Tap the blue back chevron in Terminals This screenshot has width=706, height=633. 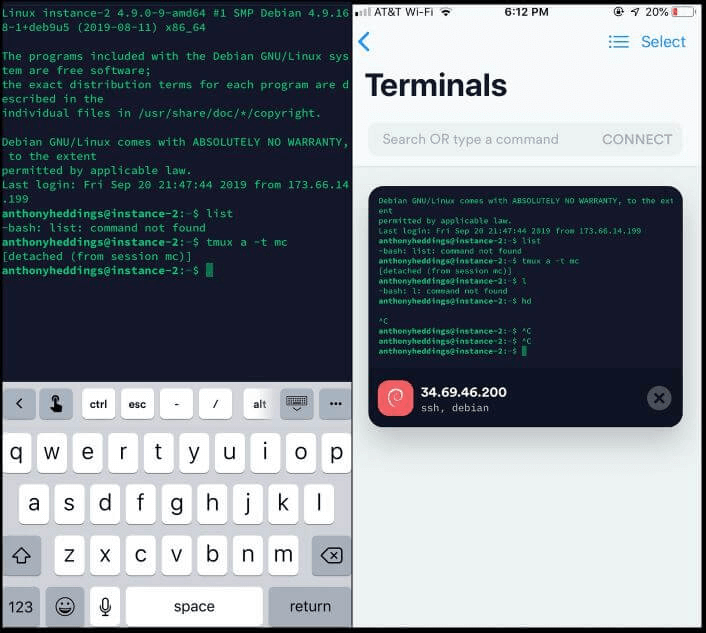point(364,42)
